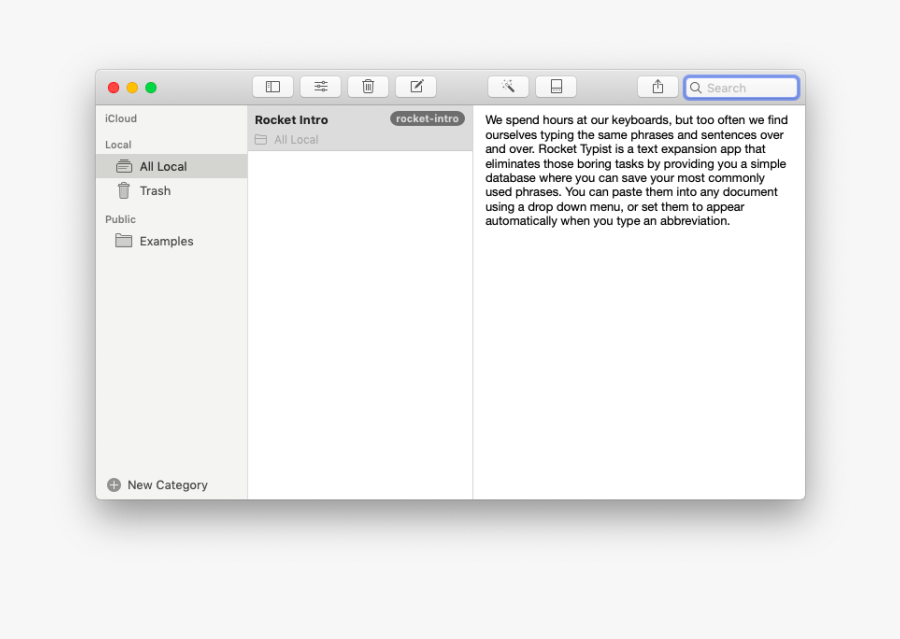Toggle the sidebar visibility icon
This screenshot has height=639, width=900.
pos(272,86)
